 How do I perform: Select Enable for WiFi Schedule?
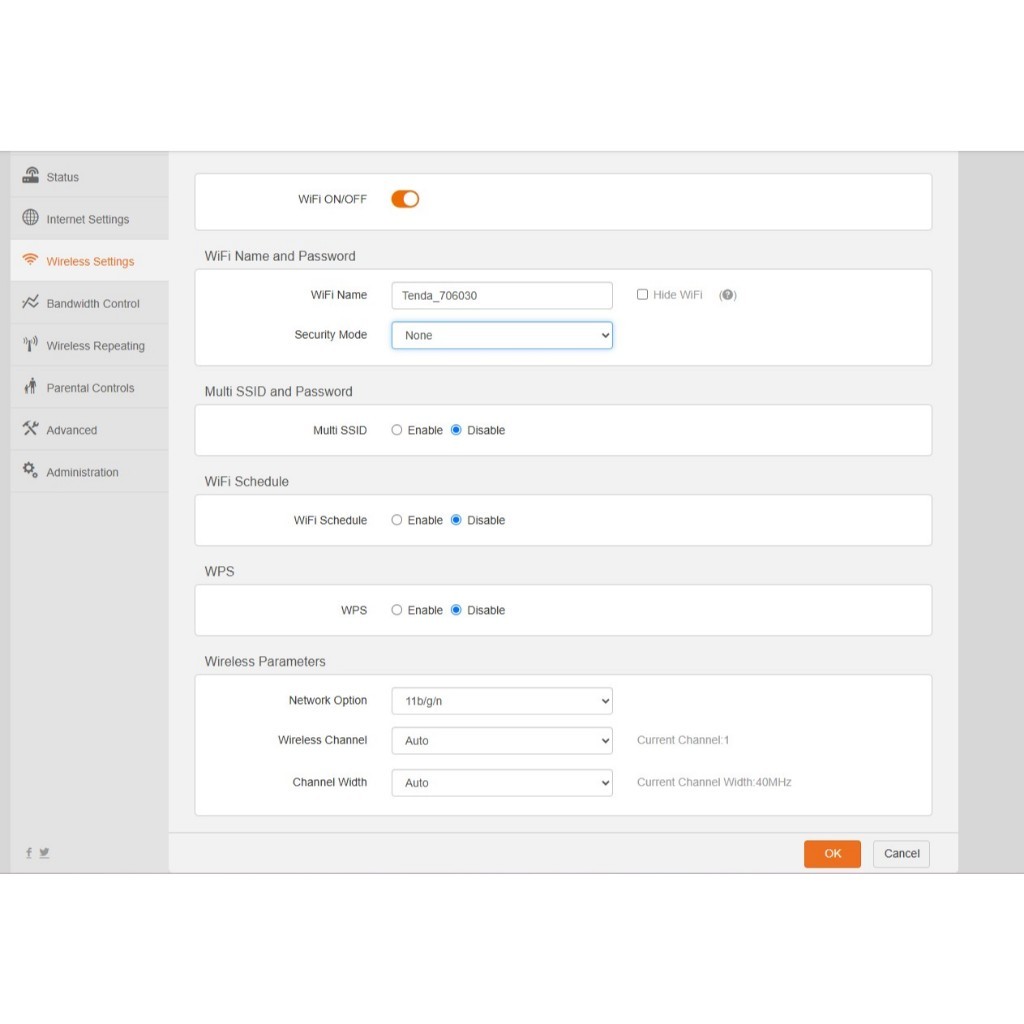(x=397, y=520)
